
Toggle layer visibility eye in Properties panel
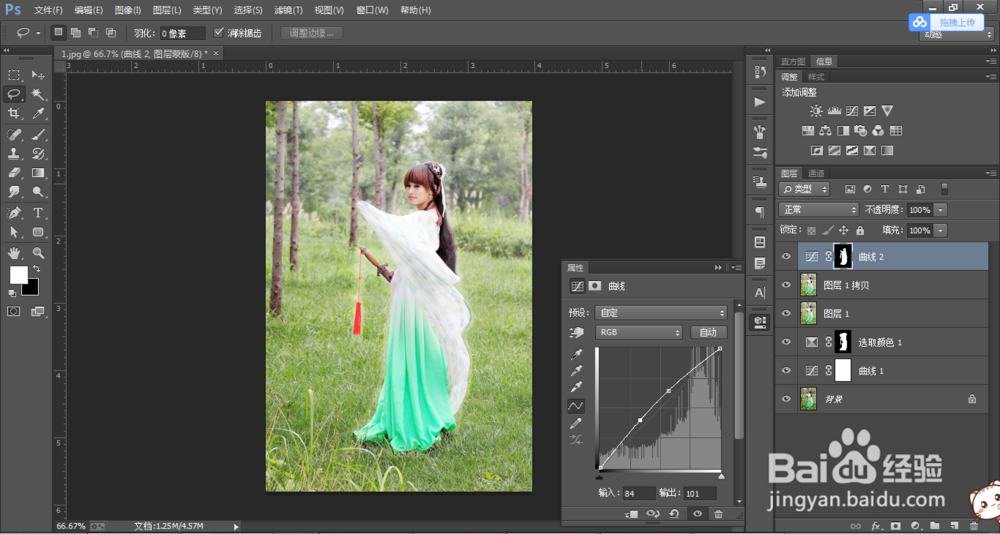pyautogui.click(x=697, y=514)
